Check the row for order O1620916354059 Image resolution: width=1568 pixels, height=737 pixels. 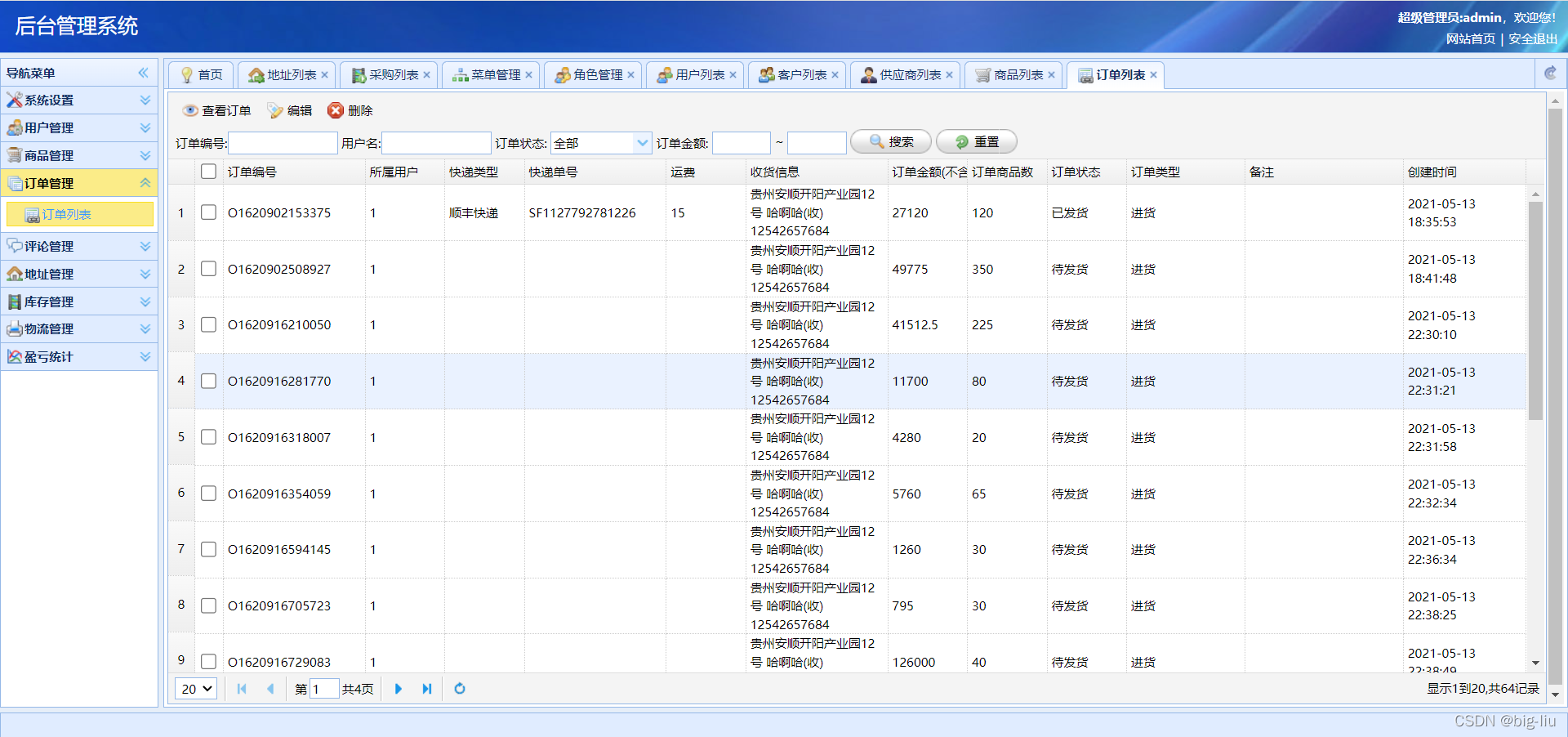(208, 494)
